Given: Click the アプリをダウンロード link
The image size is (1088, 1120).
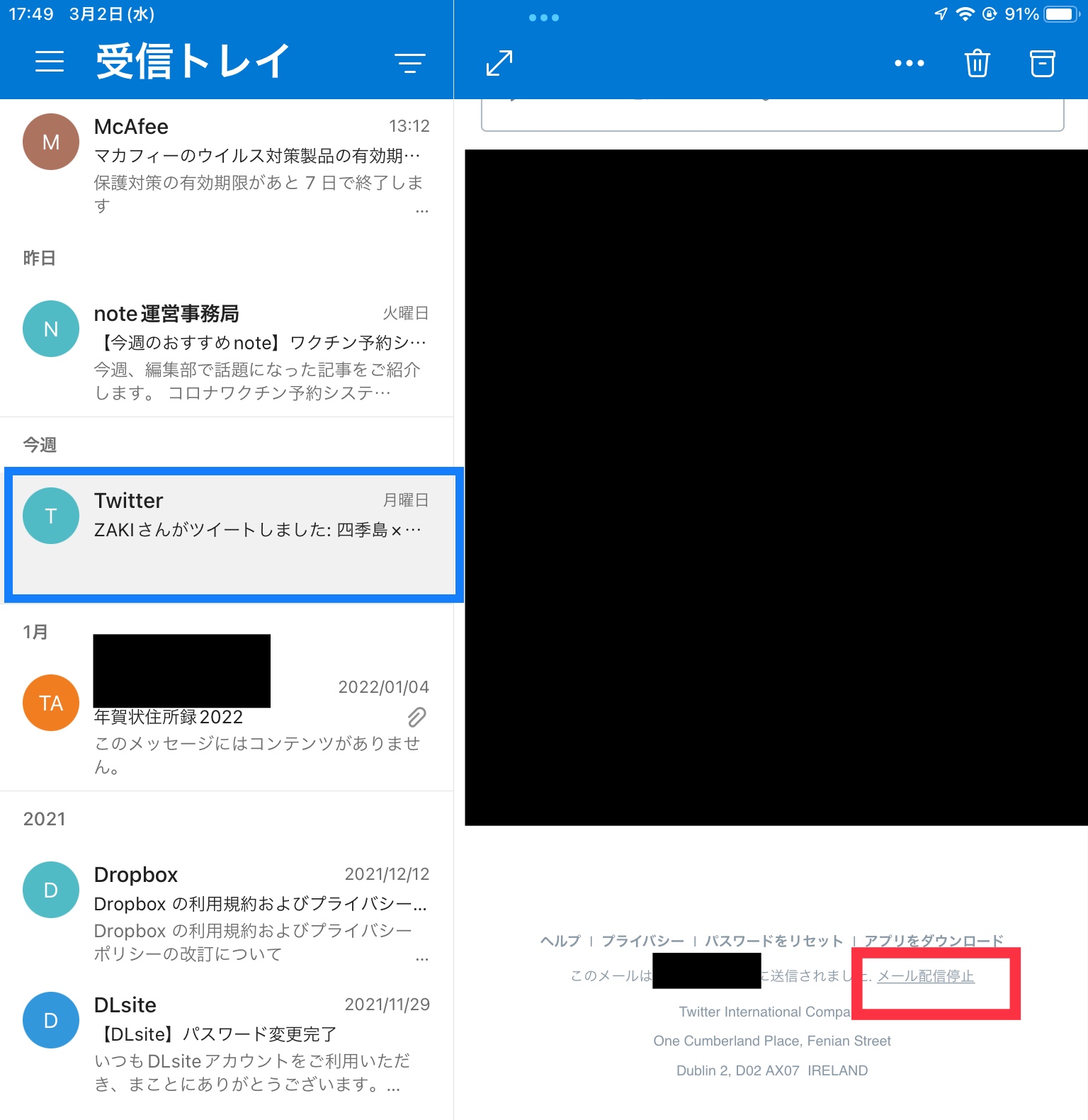Looking at the screenshot, I should tap(934, 941).
